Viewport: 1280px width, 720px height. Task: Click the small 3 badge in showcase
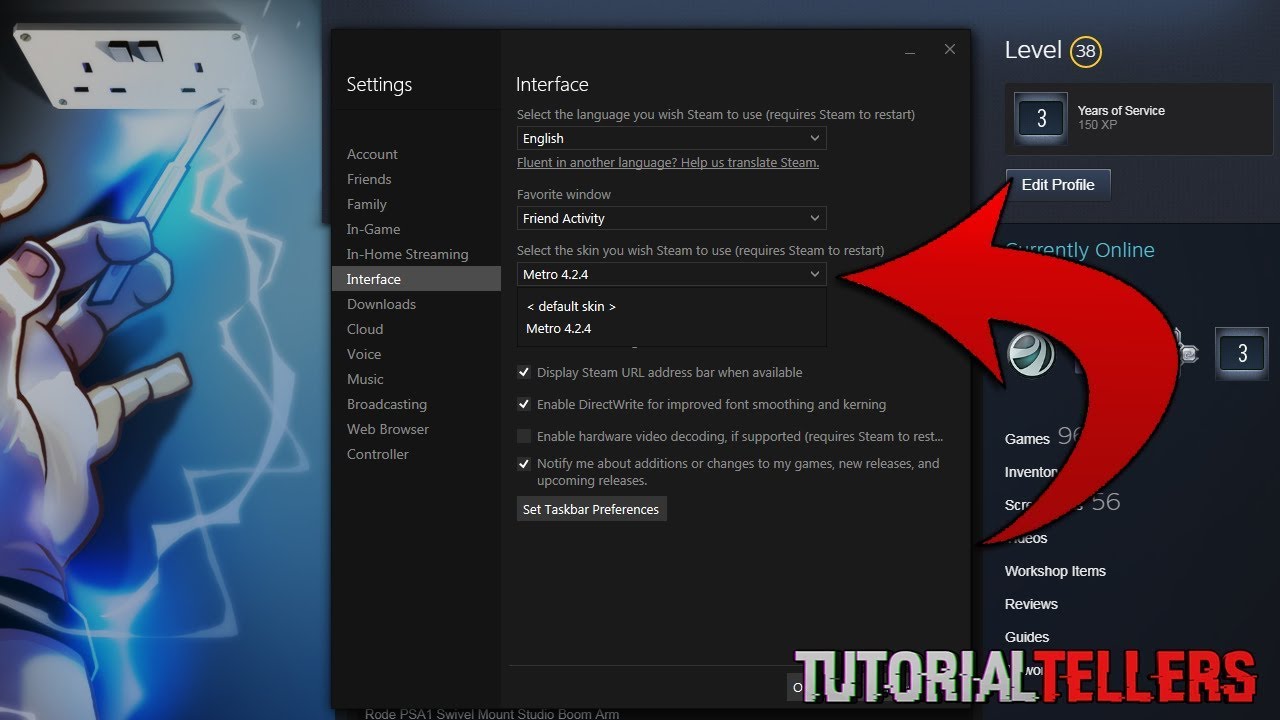click(x=1242, y=353)
